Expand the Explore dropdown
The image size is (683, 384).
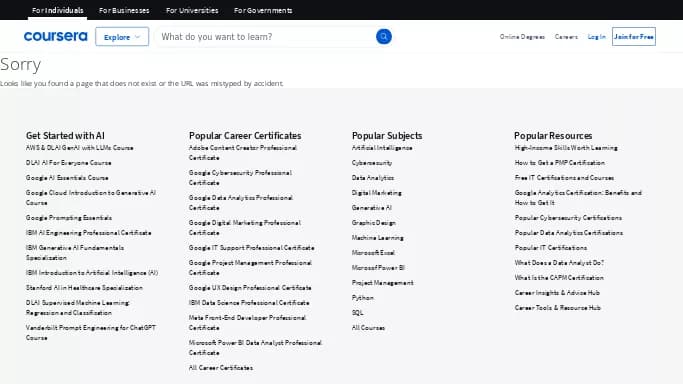(x=122, y=37)
